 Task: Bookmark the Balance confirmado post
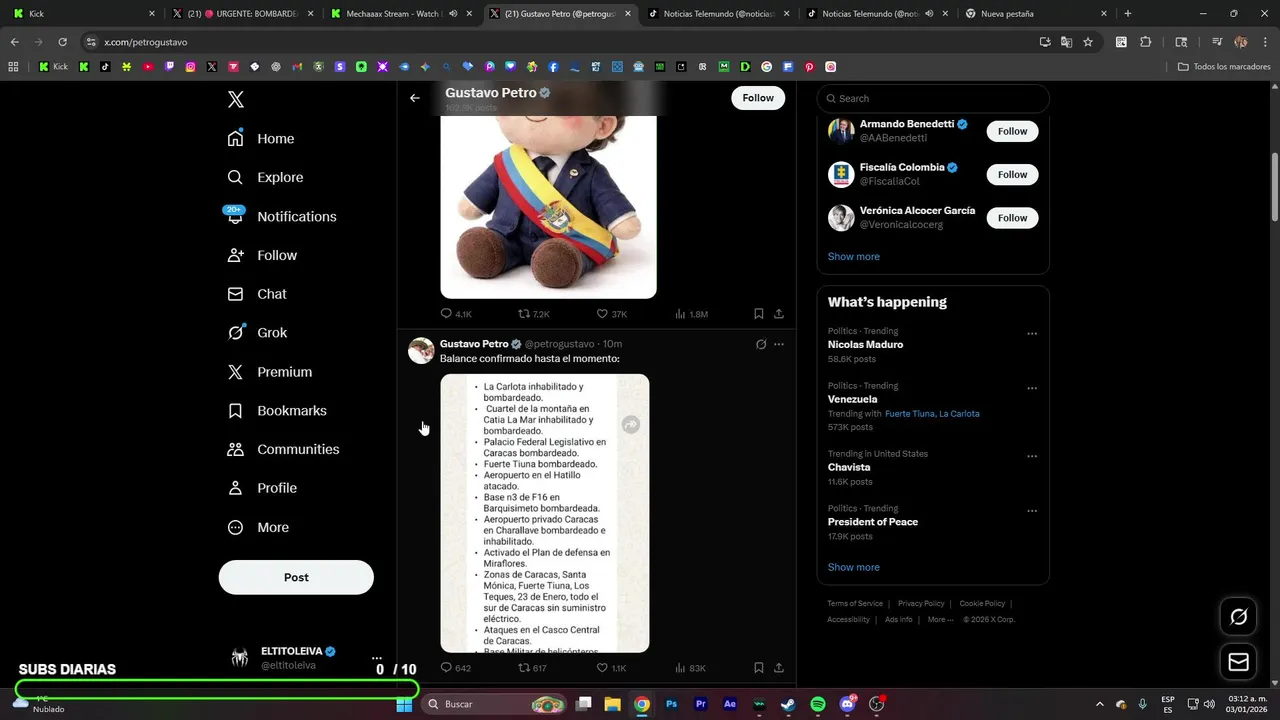(759, 668)
